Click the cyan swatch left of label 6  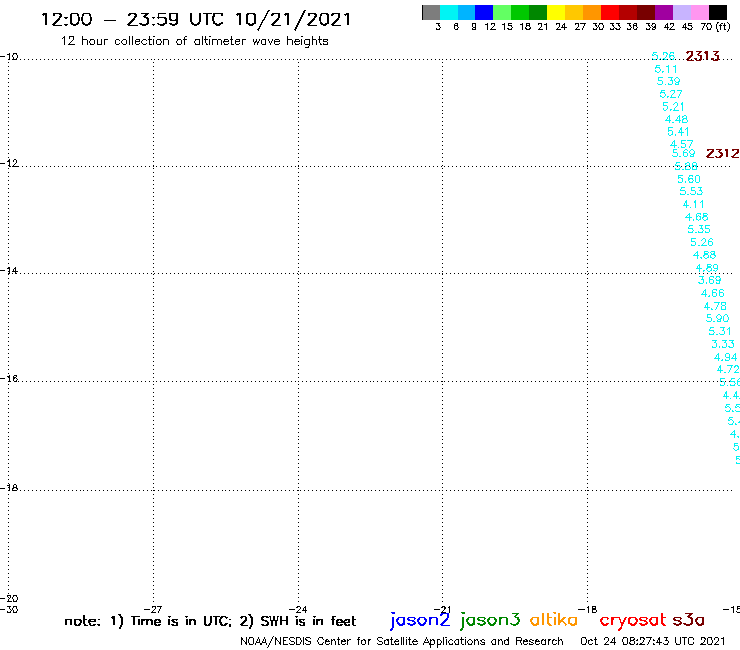(449, 12)
